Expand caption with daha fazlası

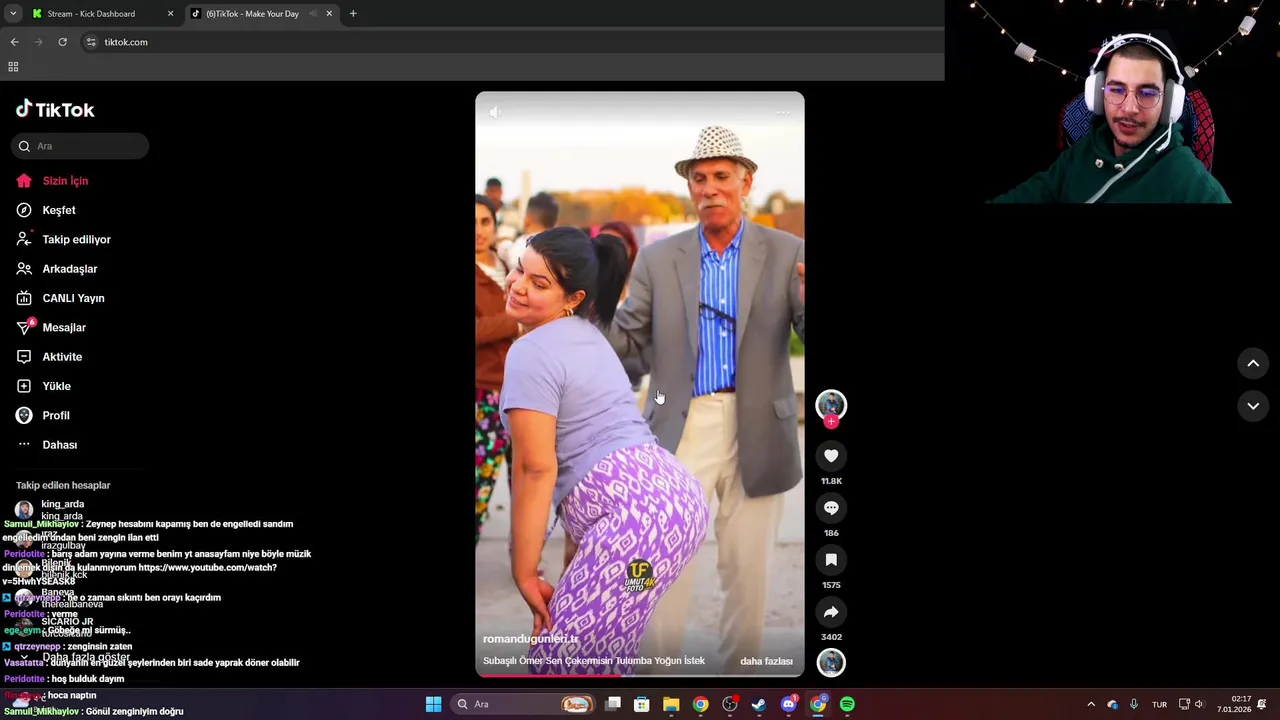[x=766, y=661]
